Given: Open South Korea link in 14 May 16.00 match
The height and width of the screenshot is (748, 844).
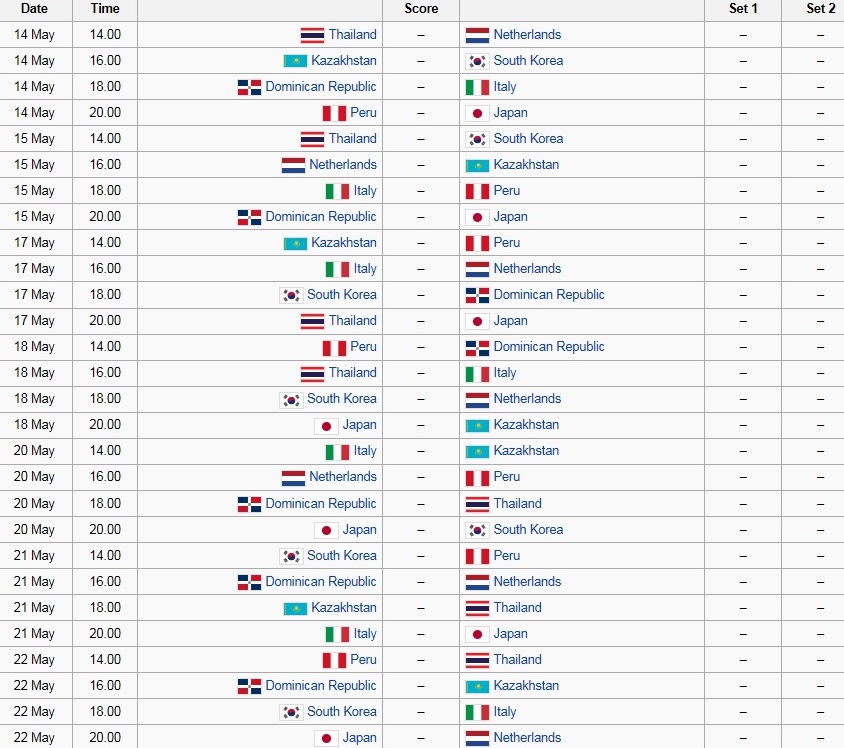Looking at the screenshot, I should 528,60.
